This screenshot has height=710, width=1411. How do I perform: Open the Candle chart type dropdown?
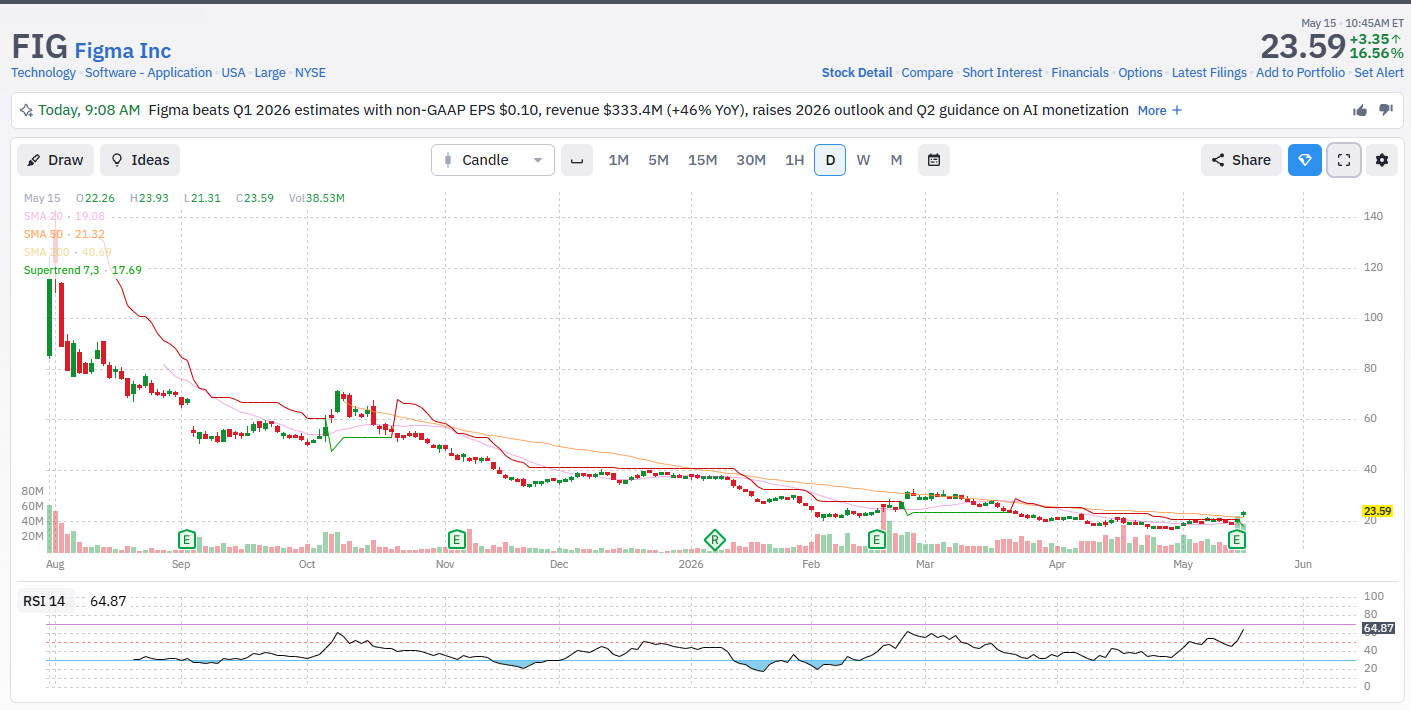coord(493,160)
